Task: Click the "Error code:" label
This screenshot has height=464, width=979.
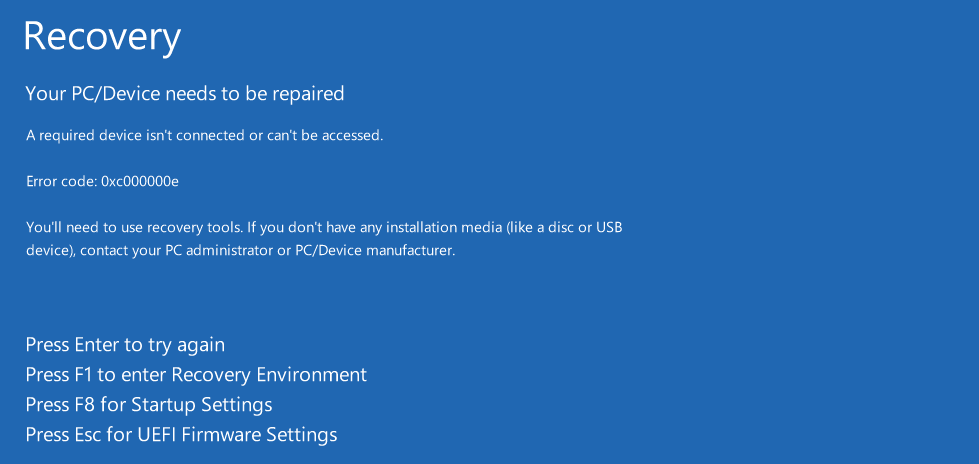Action: pos(62,182)
